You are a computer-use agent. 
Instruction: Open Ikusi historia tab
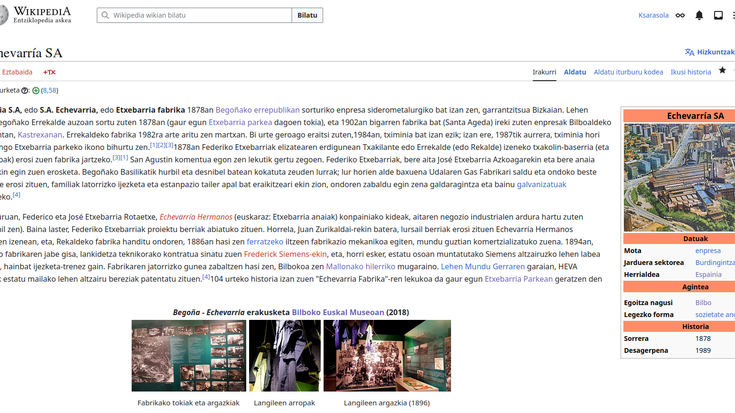point(691,72)
